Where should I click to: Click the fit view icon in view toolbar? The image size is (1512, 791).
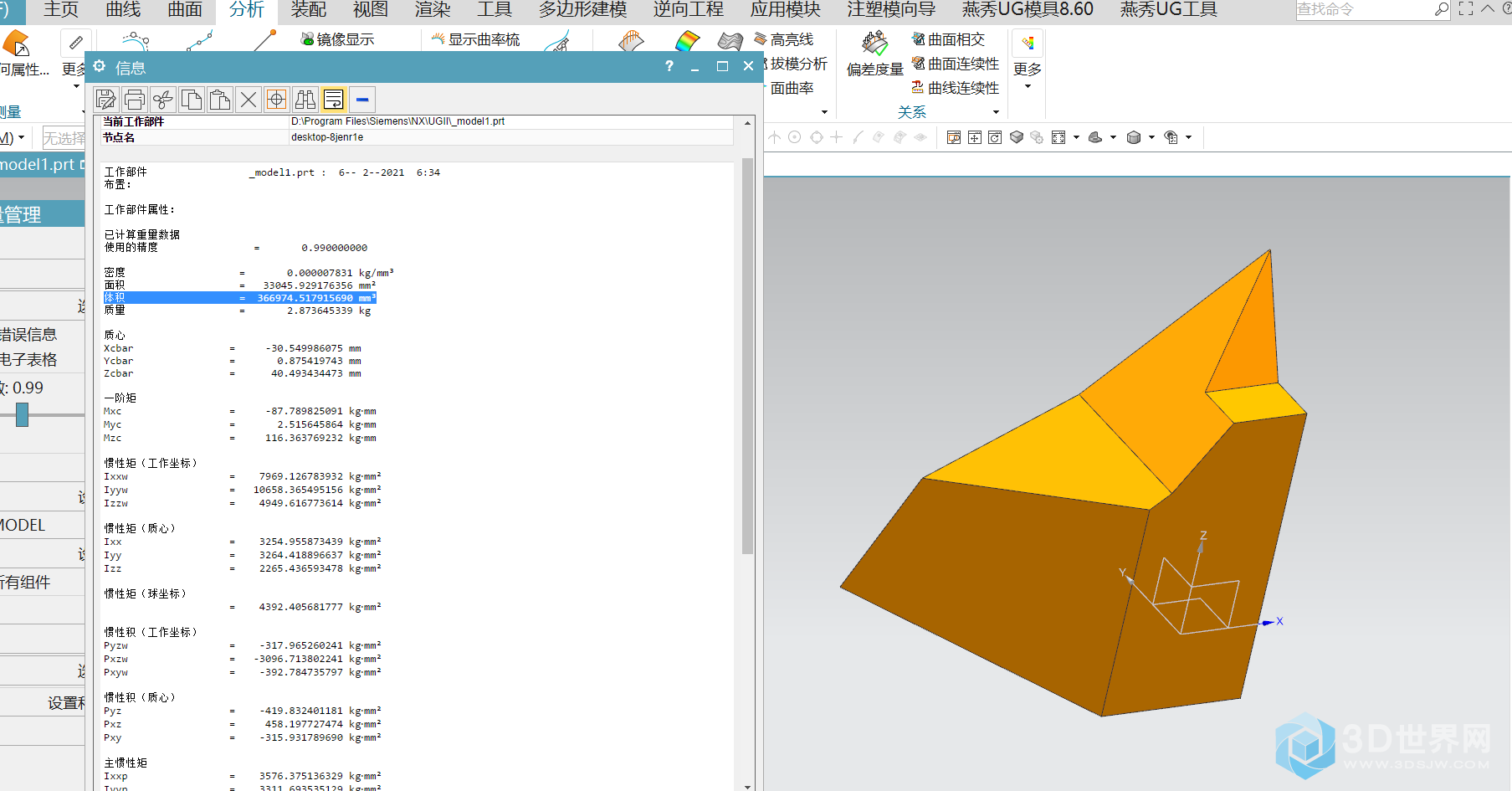pos(1058,137)
